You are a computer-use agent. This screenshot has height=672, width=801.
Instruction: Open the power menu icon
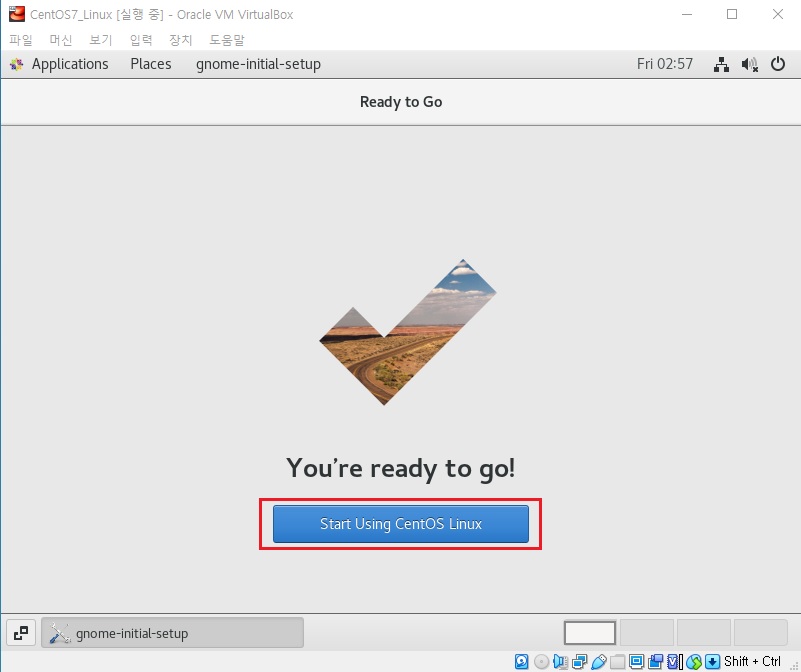click(x=778, y=64)
